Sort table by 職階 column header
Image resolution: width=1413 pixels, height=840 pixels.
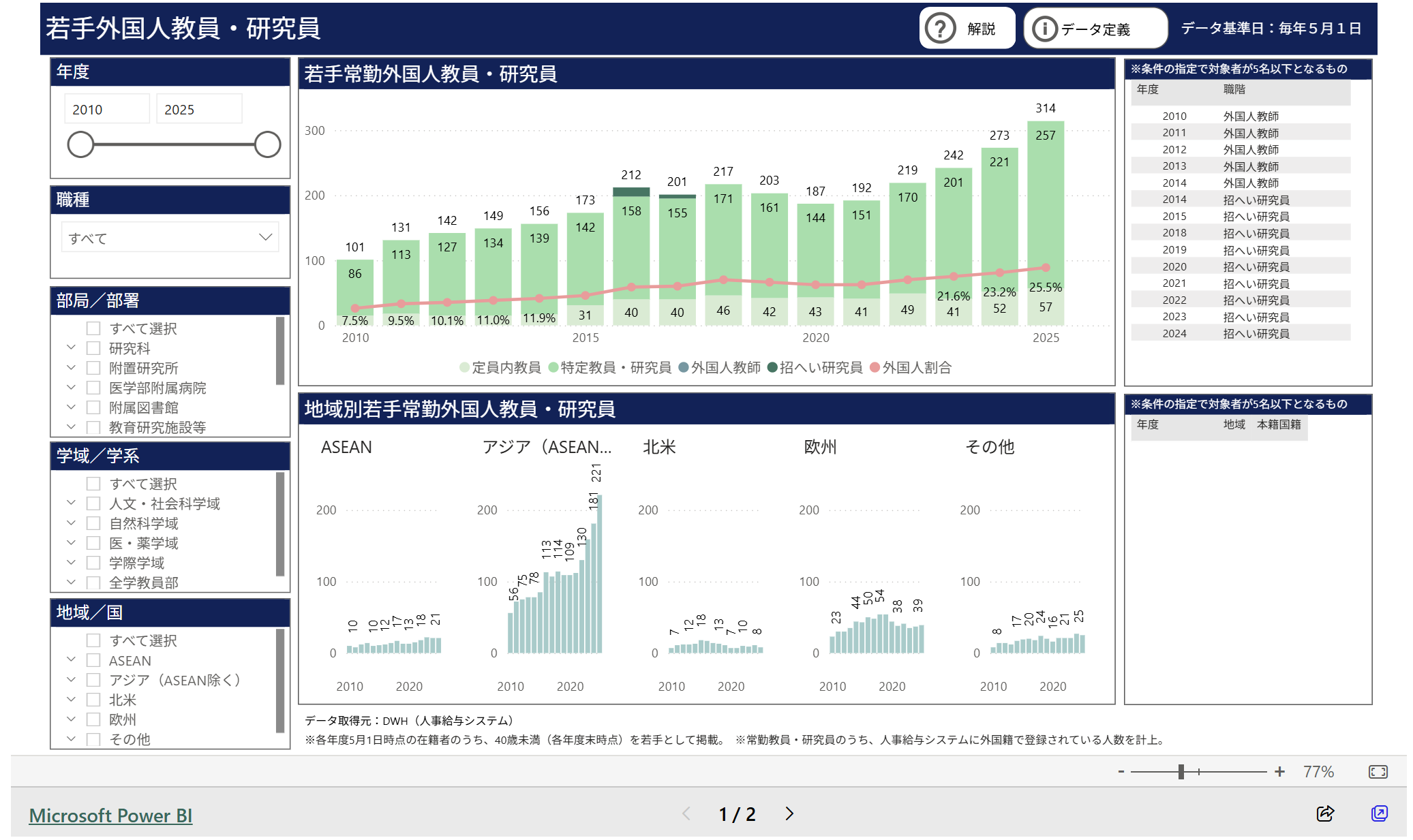(x=1234, y=89)
